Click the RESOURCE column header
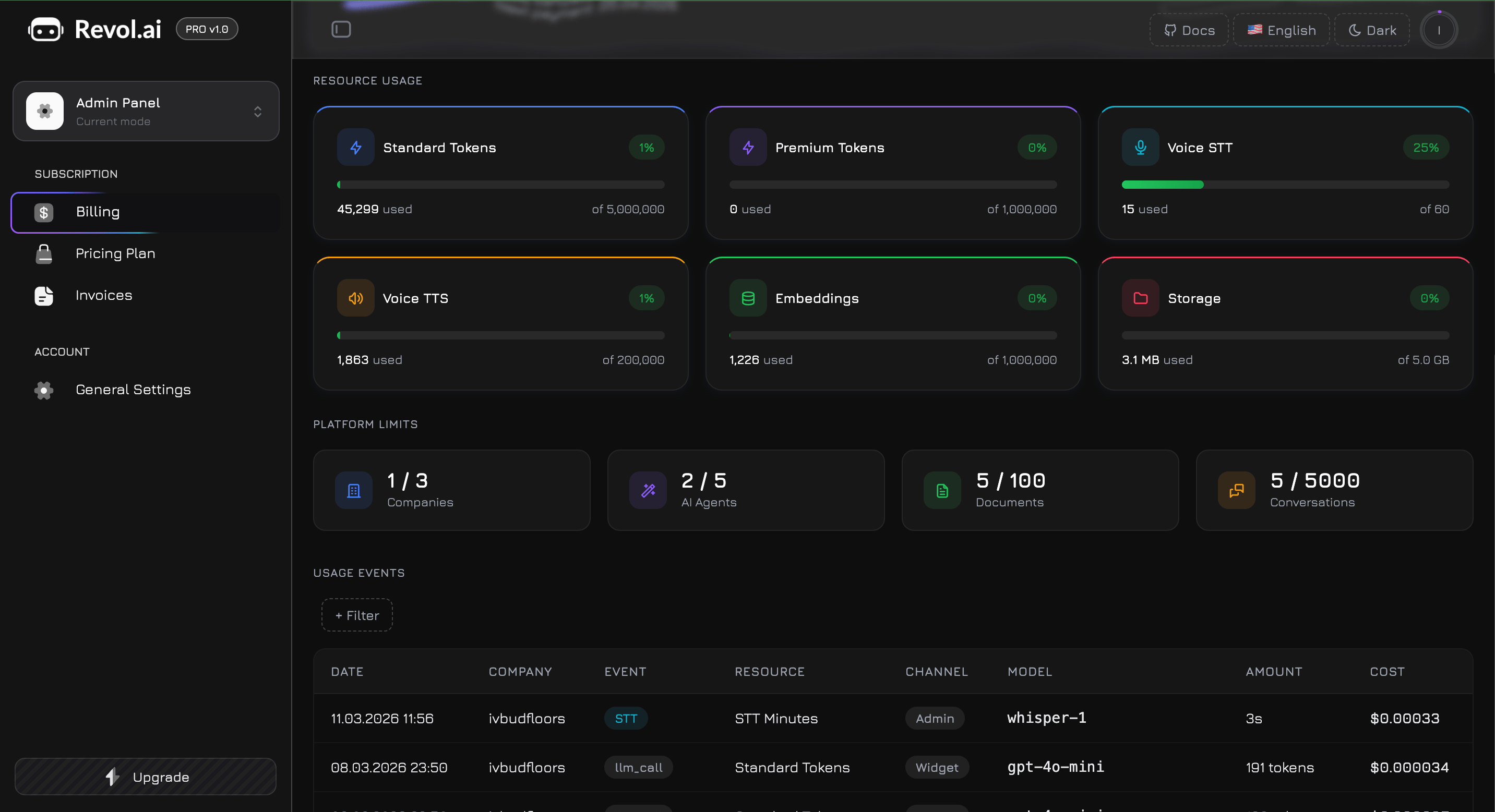Viewport: 1495px width, 812px height. click(x=770, y=672)
